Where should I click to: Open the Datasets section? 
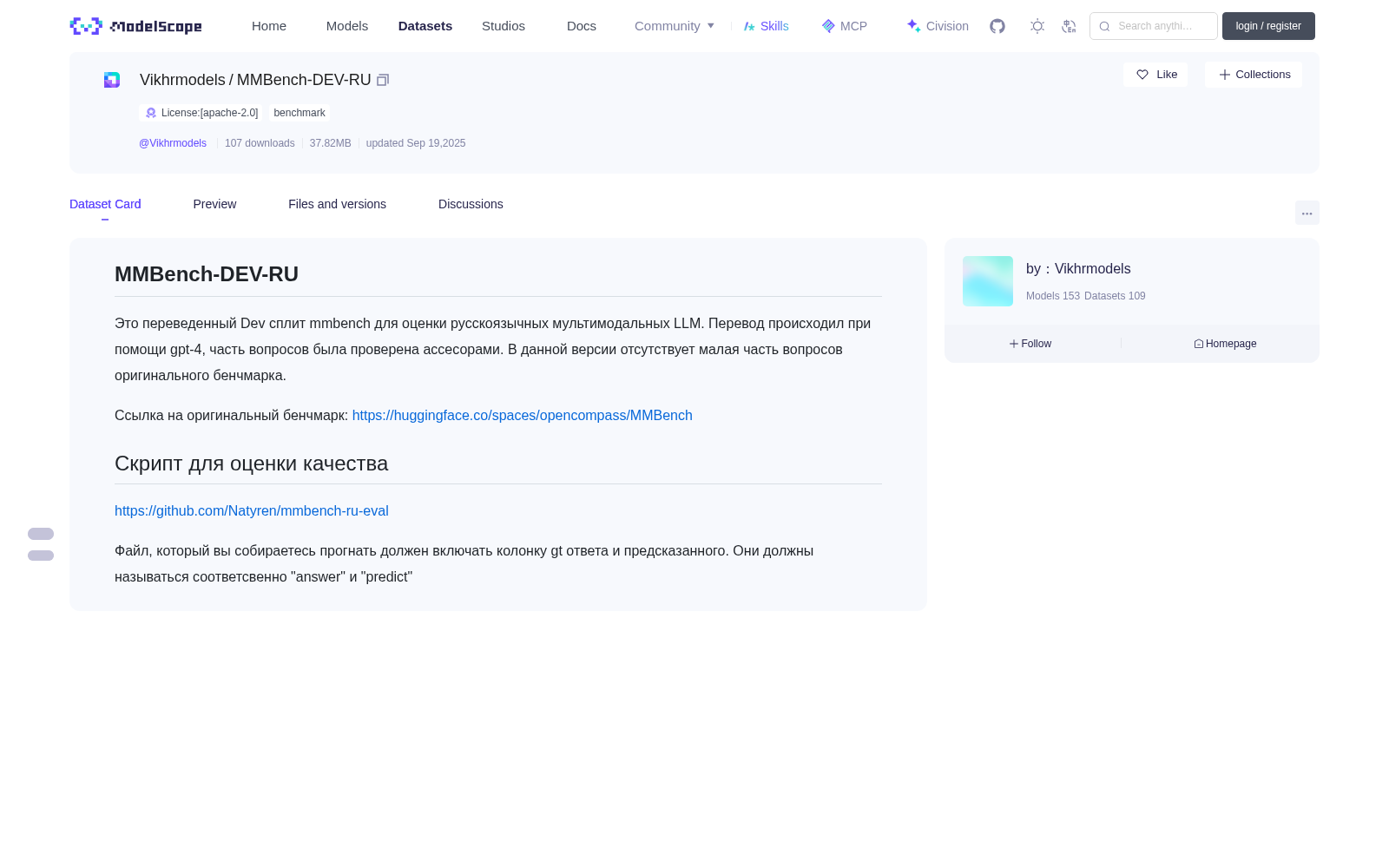tap(425, 26)
